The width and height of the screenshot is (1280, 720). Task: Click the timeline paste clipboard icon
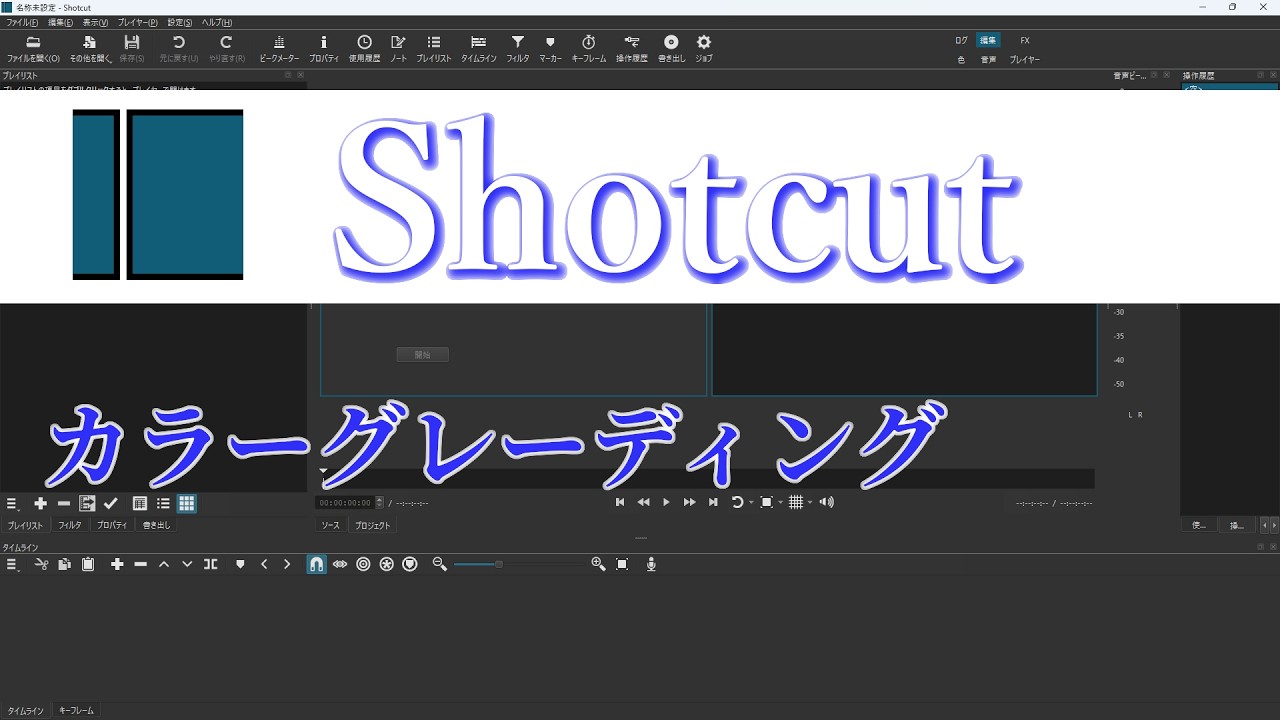point(88,564)
